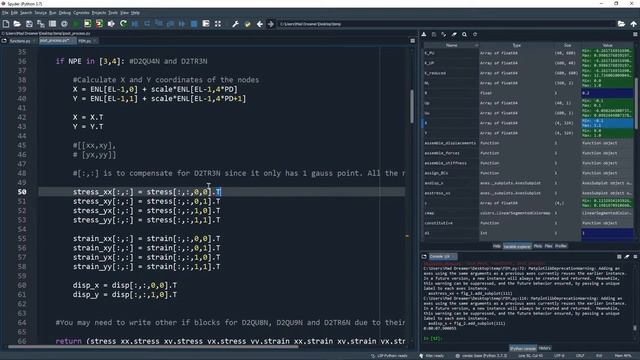Open the Edit menu

point(14,13)
